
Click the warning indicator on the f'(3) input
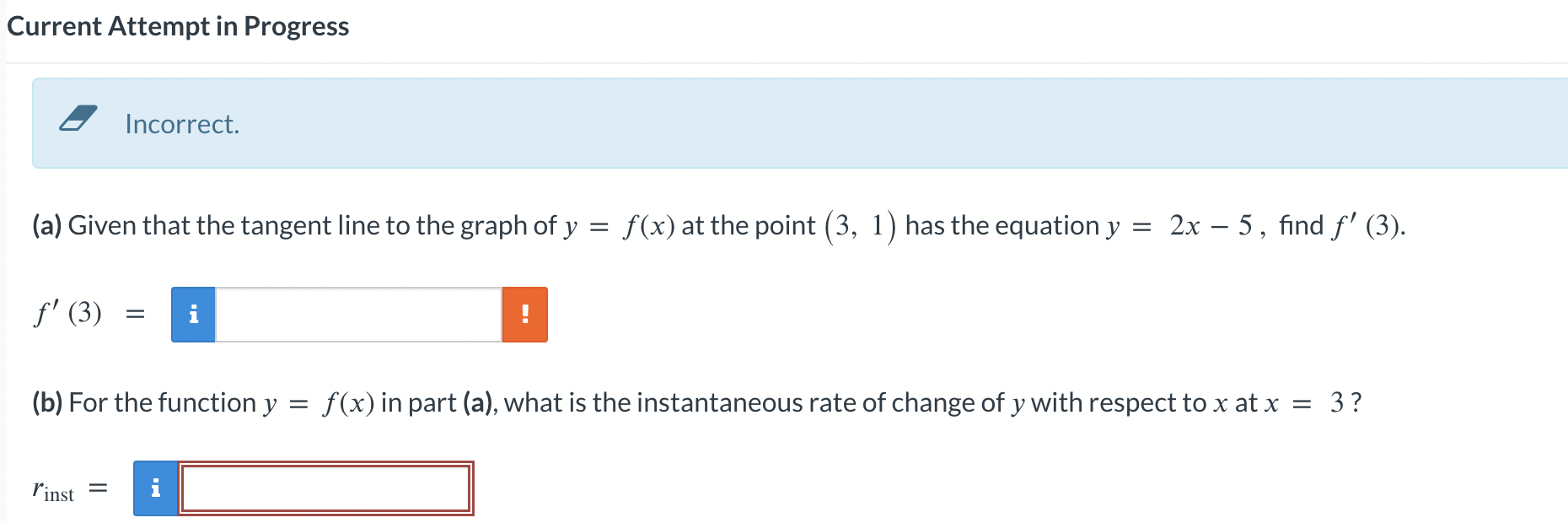pyautogui.click(x=524, y=314)
